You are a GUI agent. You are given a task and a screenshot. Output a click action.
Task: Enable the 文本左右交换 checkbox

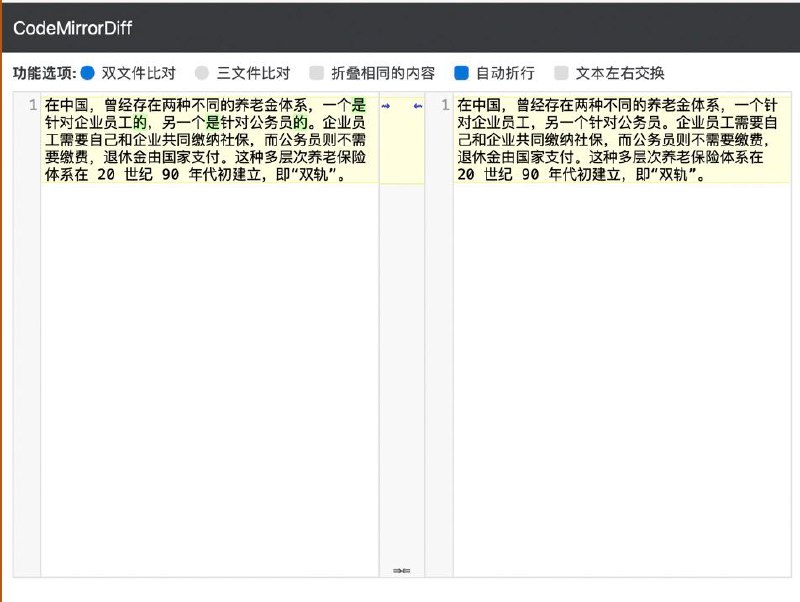coord(562,72)
